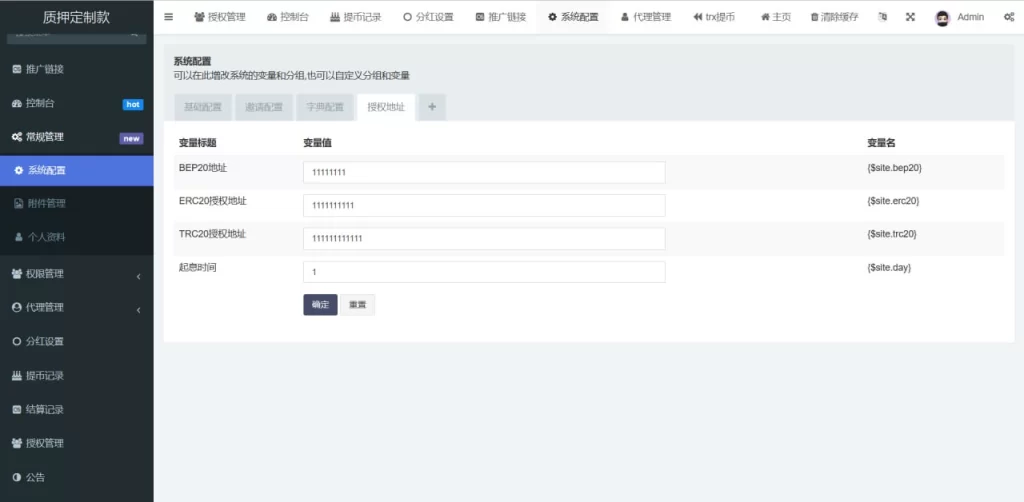Enter fullscreen with the expand arrows icon

click(x=910, y=17)
